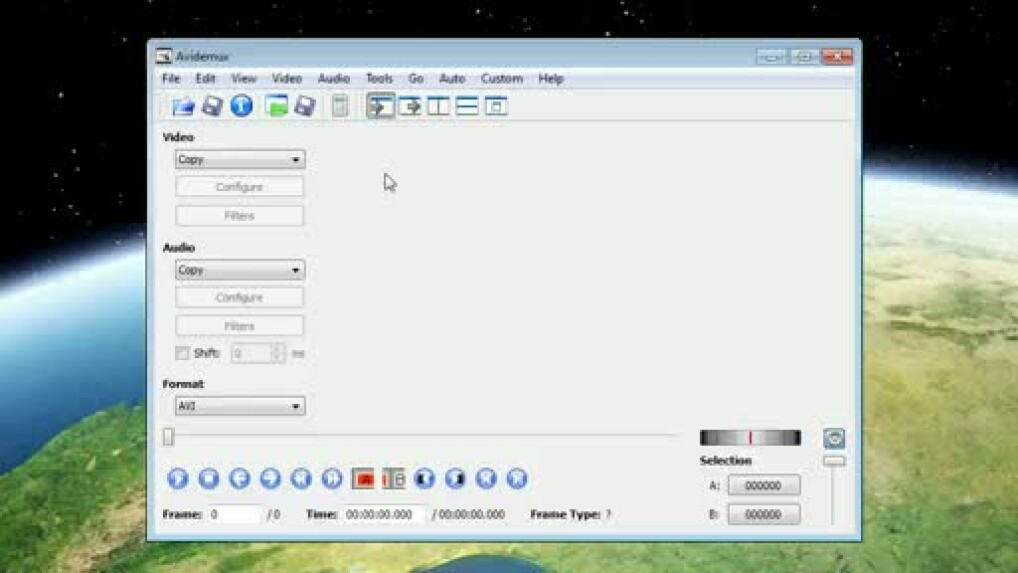Click the first Save floppy disk icon
Image resolution: width=1018 pixels, height=573 pixels.
pyautogui.click(x=212, y=106)
